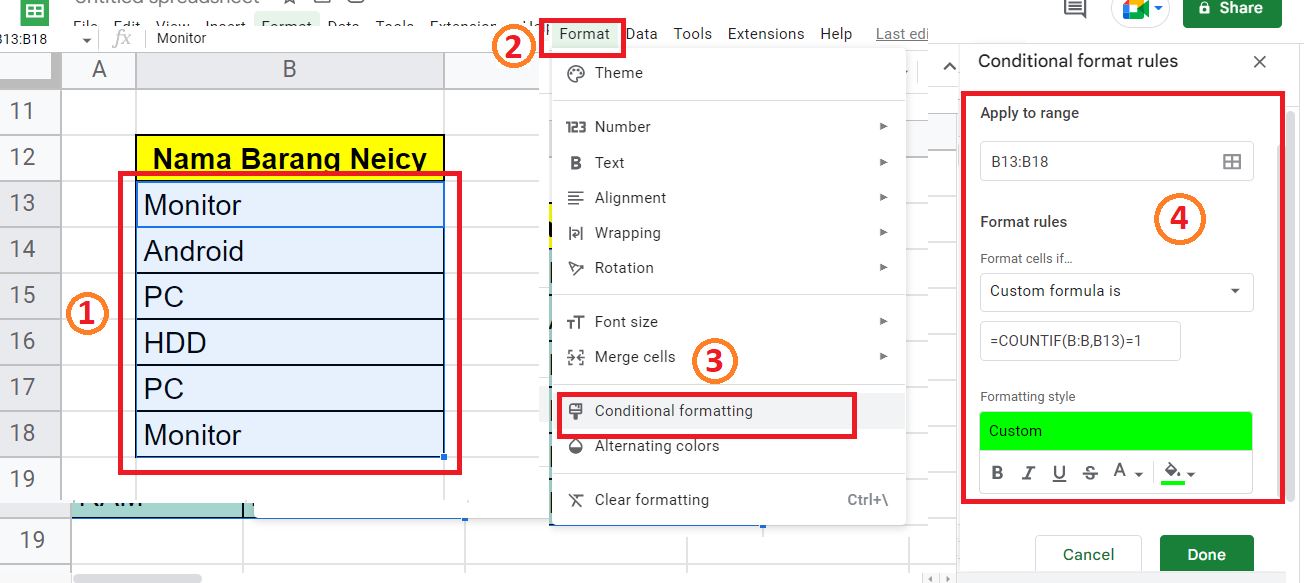The image size is (1304, 583).
Task: Toggle bold in Formatting style
Action: [x=997, y=473]
